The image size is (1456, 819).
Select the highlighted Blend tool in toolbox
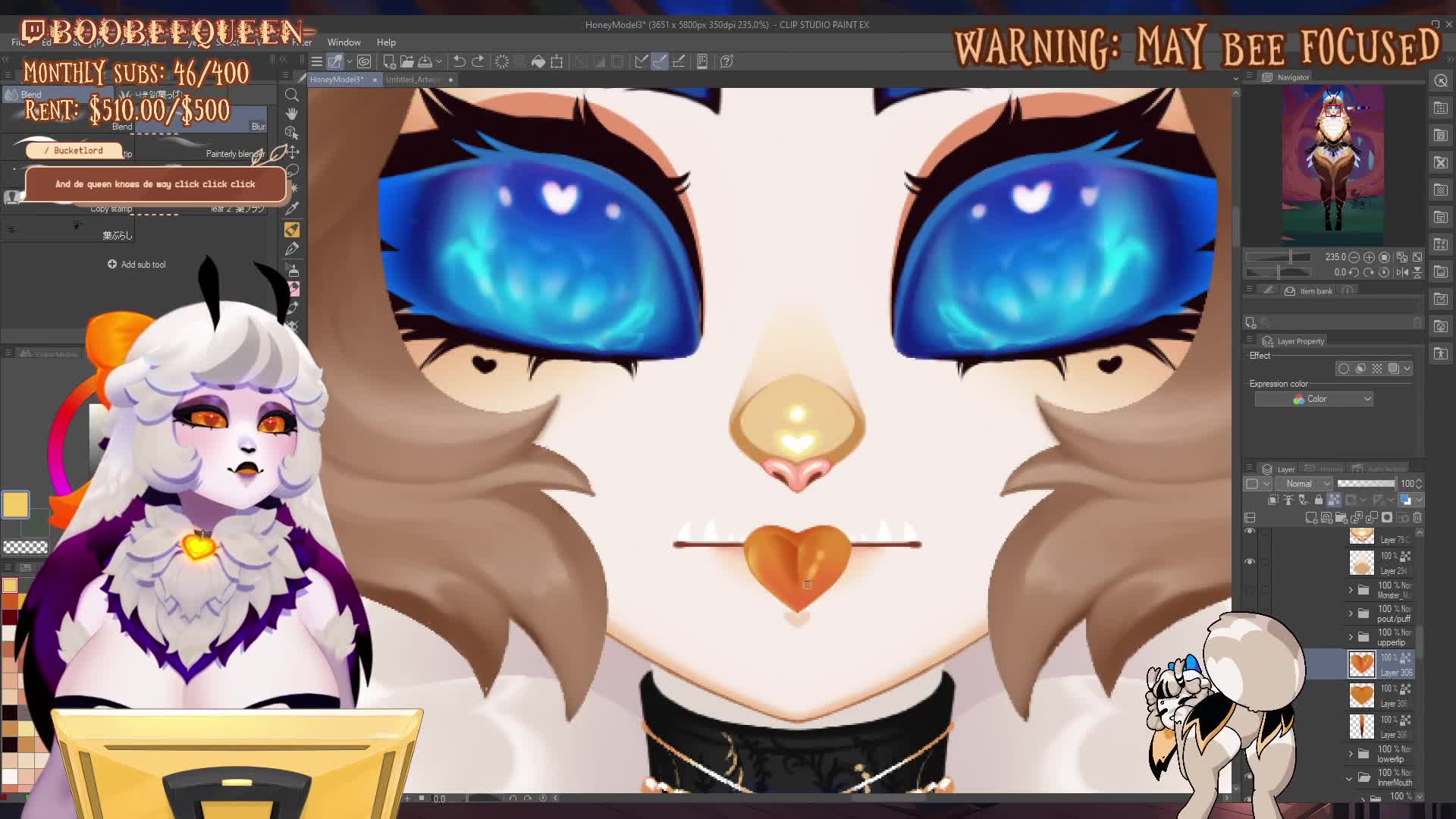point(292,230)
